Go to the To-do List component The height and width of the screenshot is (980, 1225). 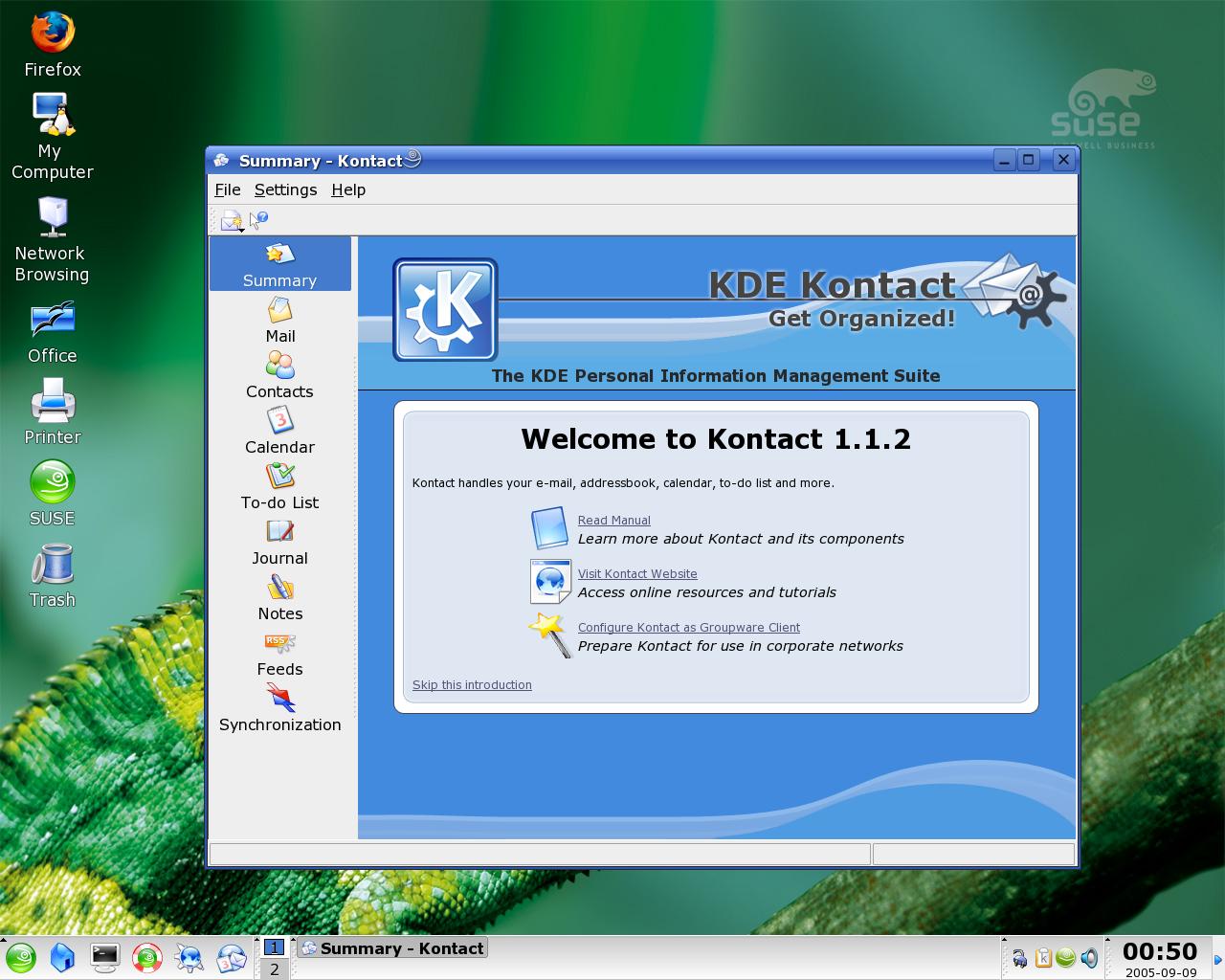pos(279,487)
